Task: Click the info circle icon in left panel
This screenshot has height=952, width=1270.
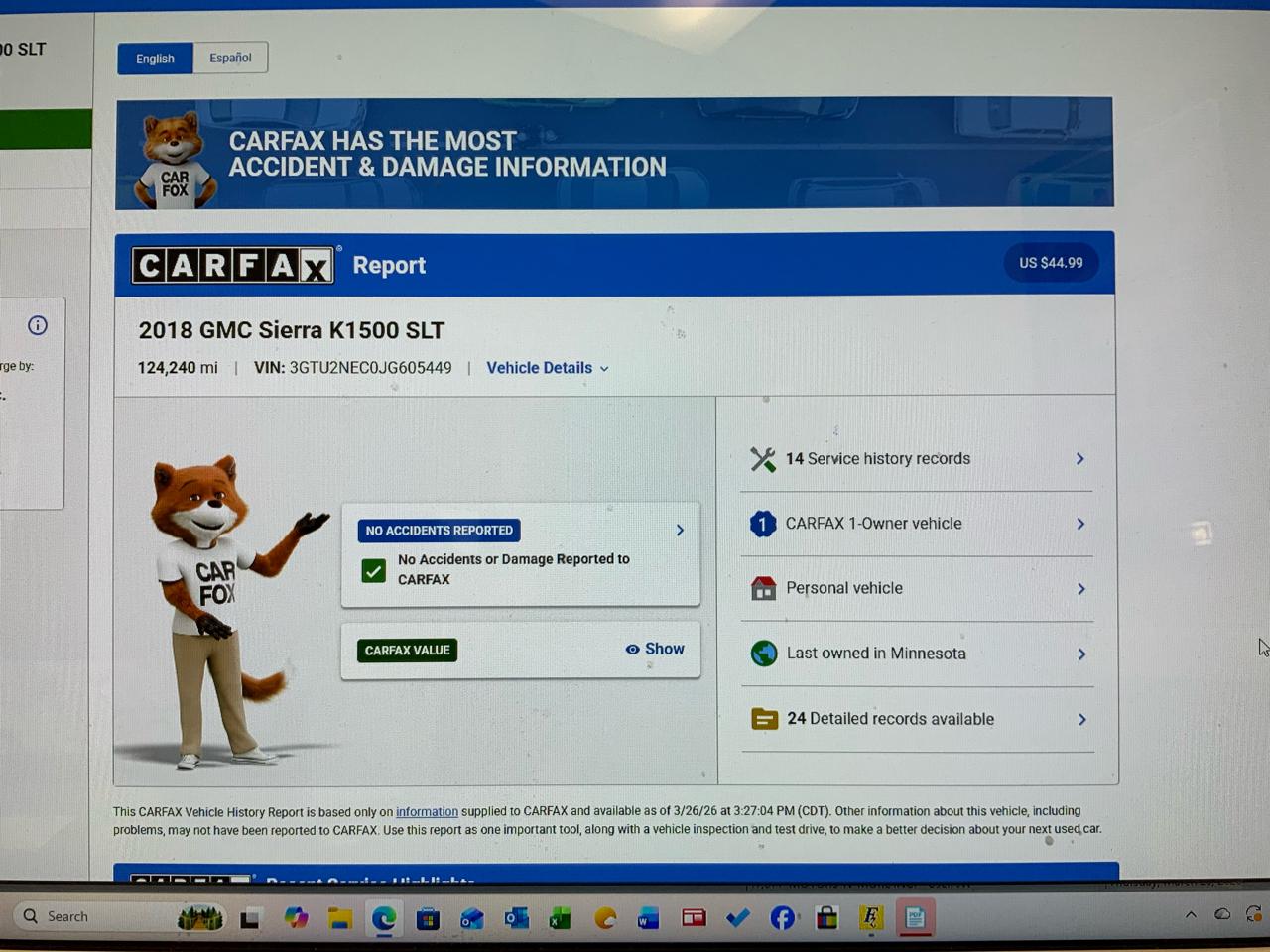Action: click(x=38, y=325)
